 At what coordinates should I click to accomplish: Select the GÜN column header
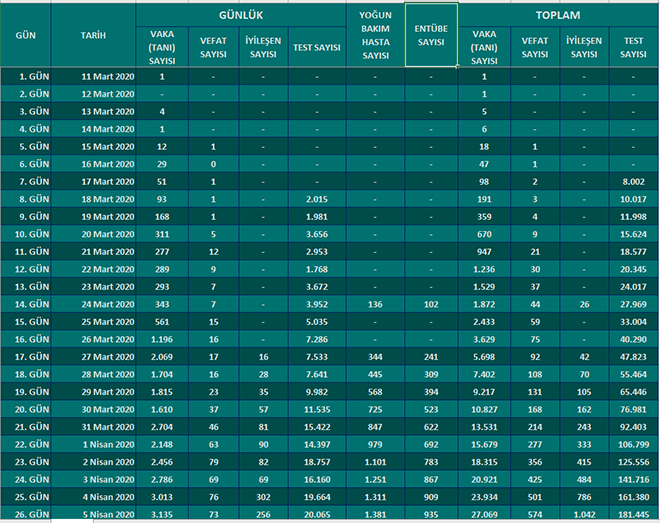pyautogui.click(x=25, y=35)
